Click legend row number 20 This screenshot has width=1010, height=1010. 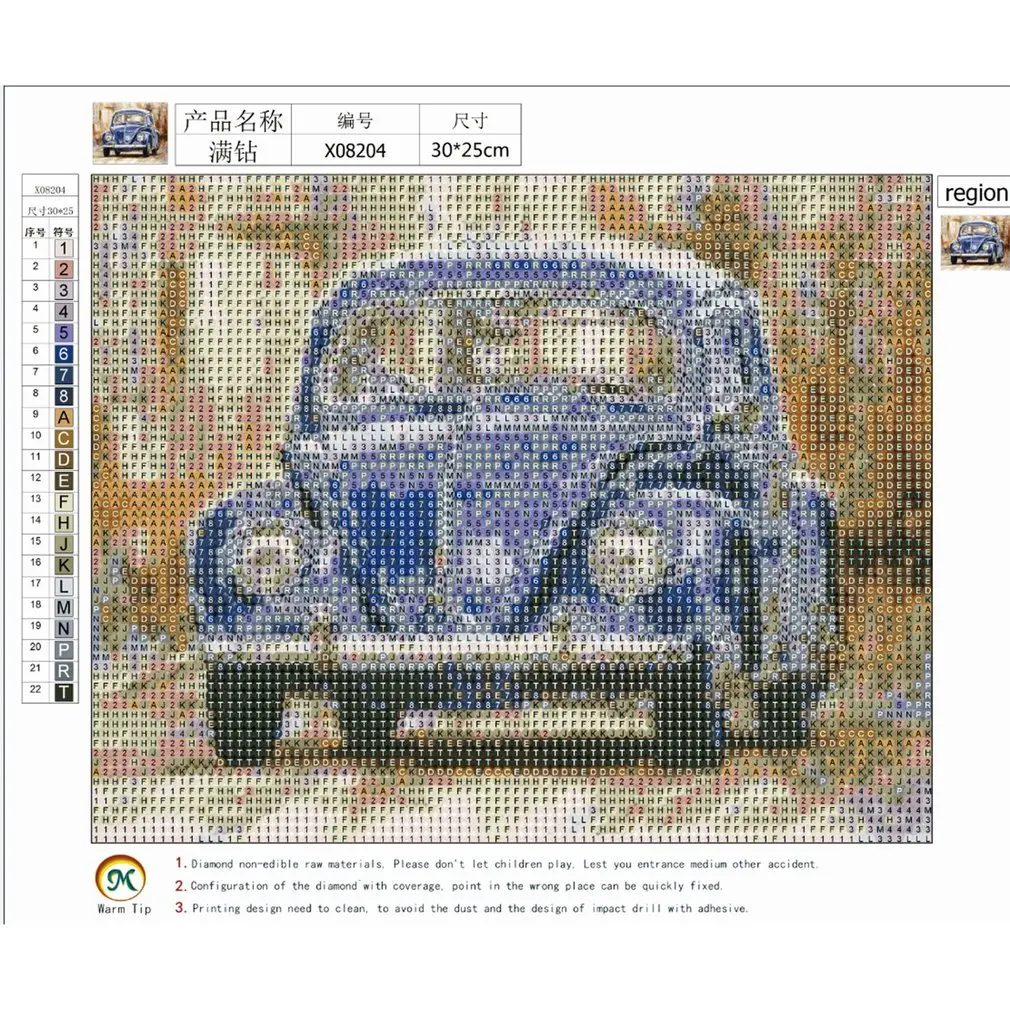(35, 647)
